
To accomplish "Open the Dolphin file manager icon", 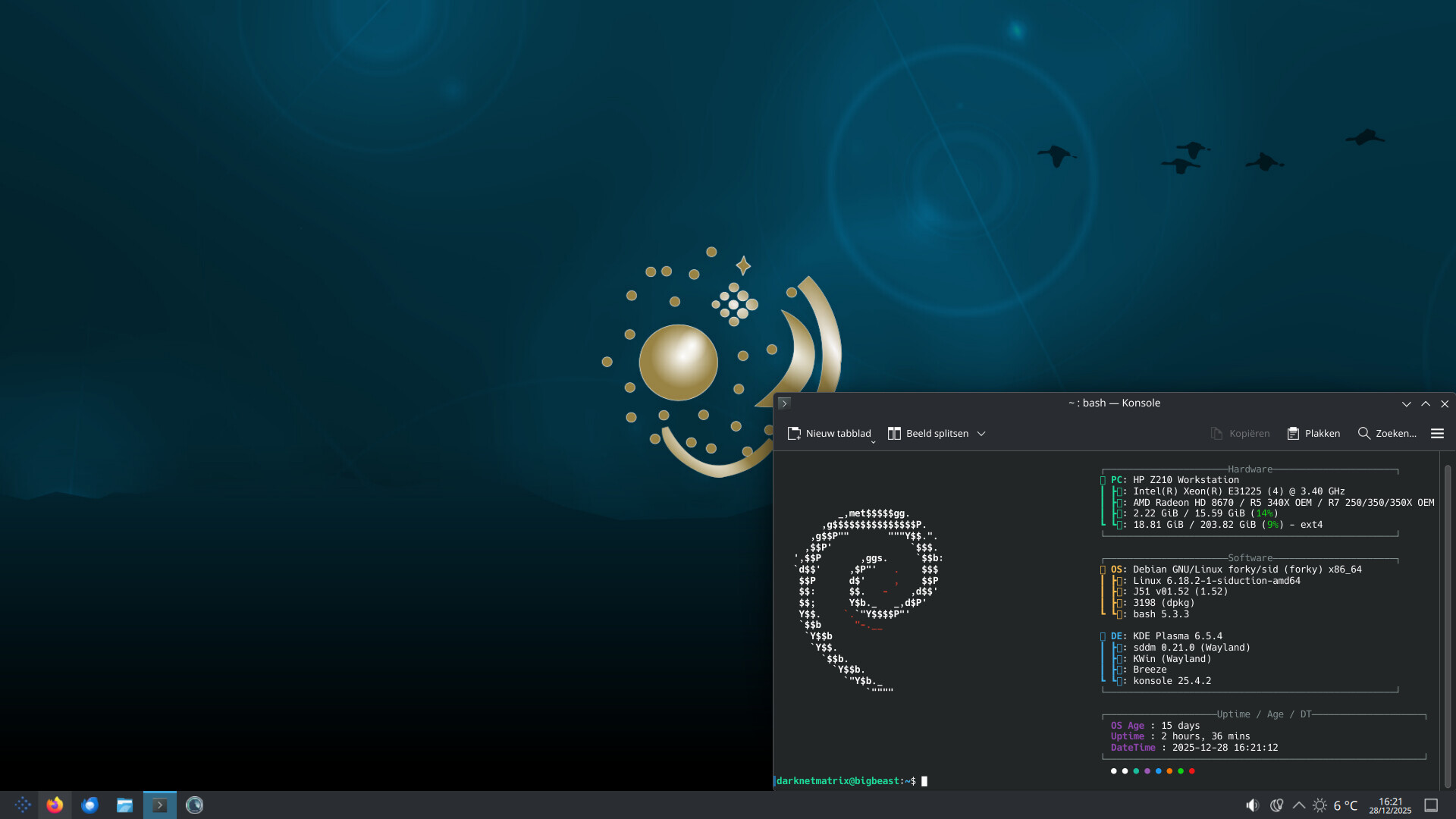I will (124, 805).
